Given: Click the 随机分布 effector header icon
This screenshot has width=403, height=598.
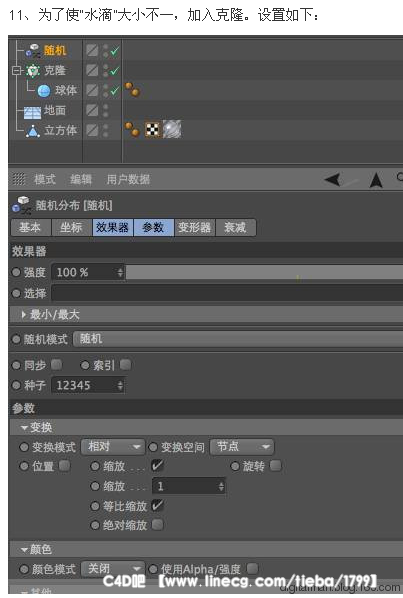Looking at the screenshot, I should (x=21, y=205).
